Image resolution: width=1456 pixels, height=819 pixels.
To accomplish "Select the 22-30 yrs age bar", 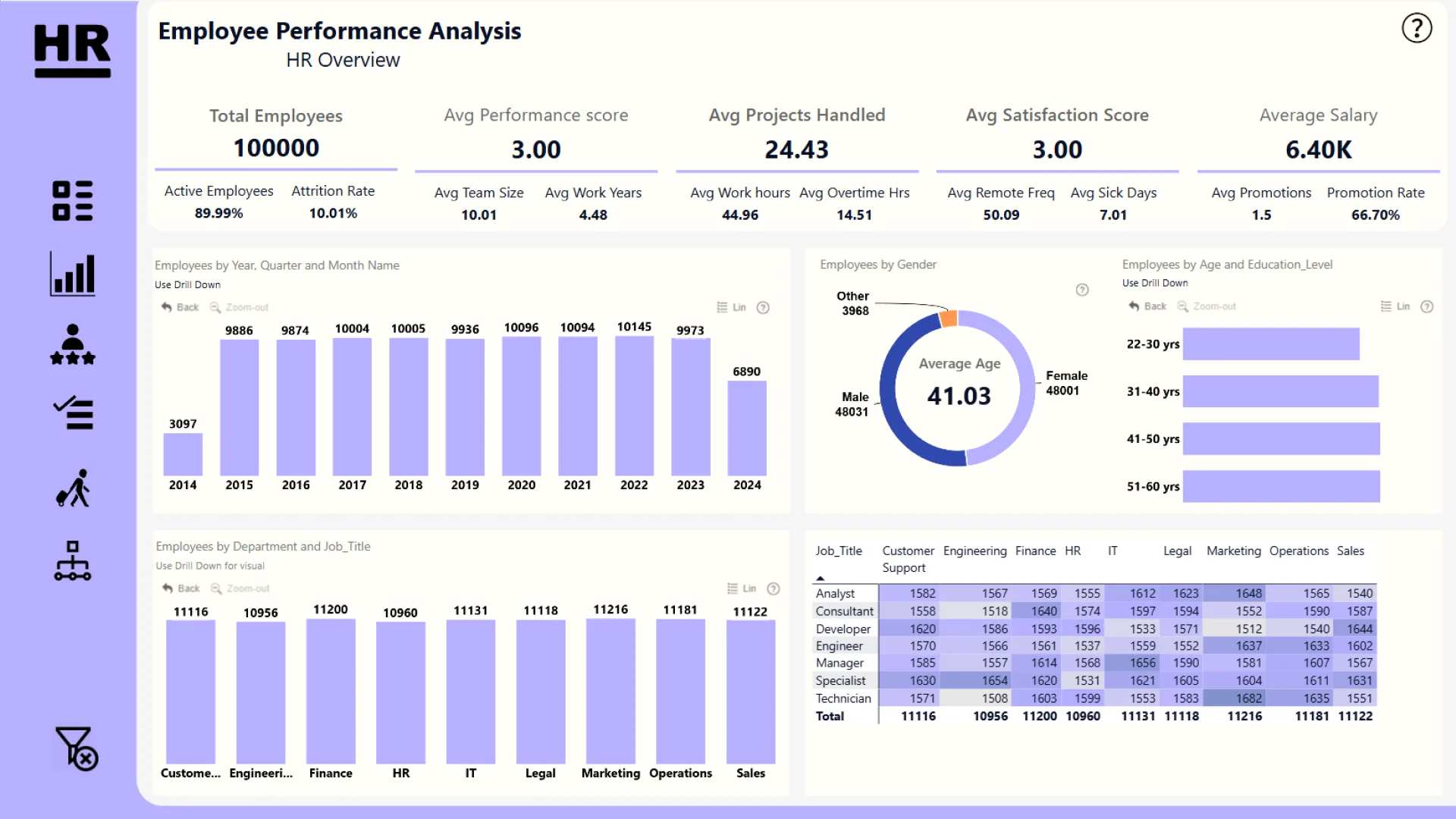I will (x=1271, y=344).
